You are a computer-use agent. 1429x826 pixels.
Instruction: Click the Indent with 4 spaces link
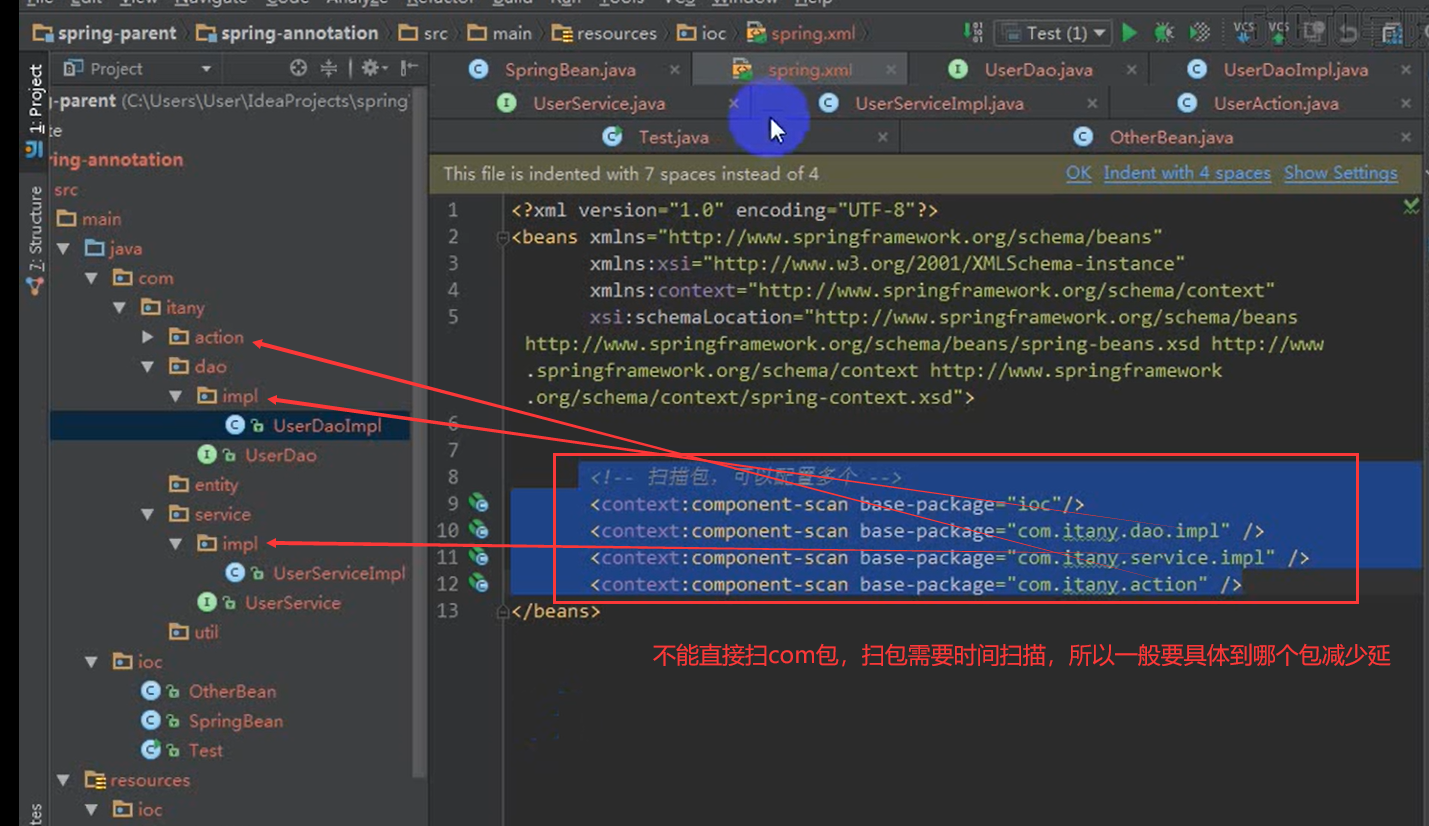[1187, 173]
